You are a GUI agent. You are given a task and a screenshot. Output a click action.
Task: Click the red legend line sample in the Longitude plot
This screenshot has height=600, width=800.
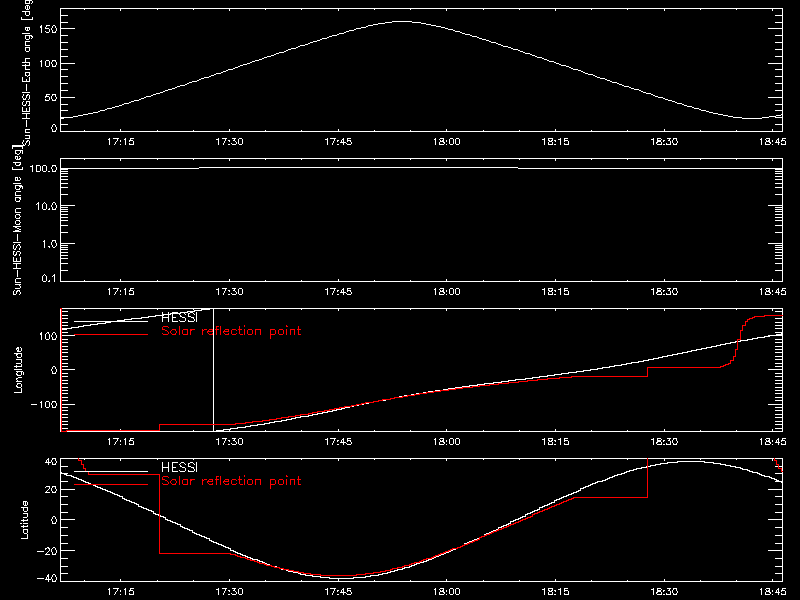(x=111, y=335)
